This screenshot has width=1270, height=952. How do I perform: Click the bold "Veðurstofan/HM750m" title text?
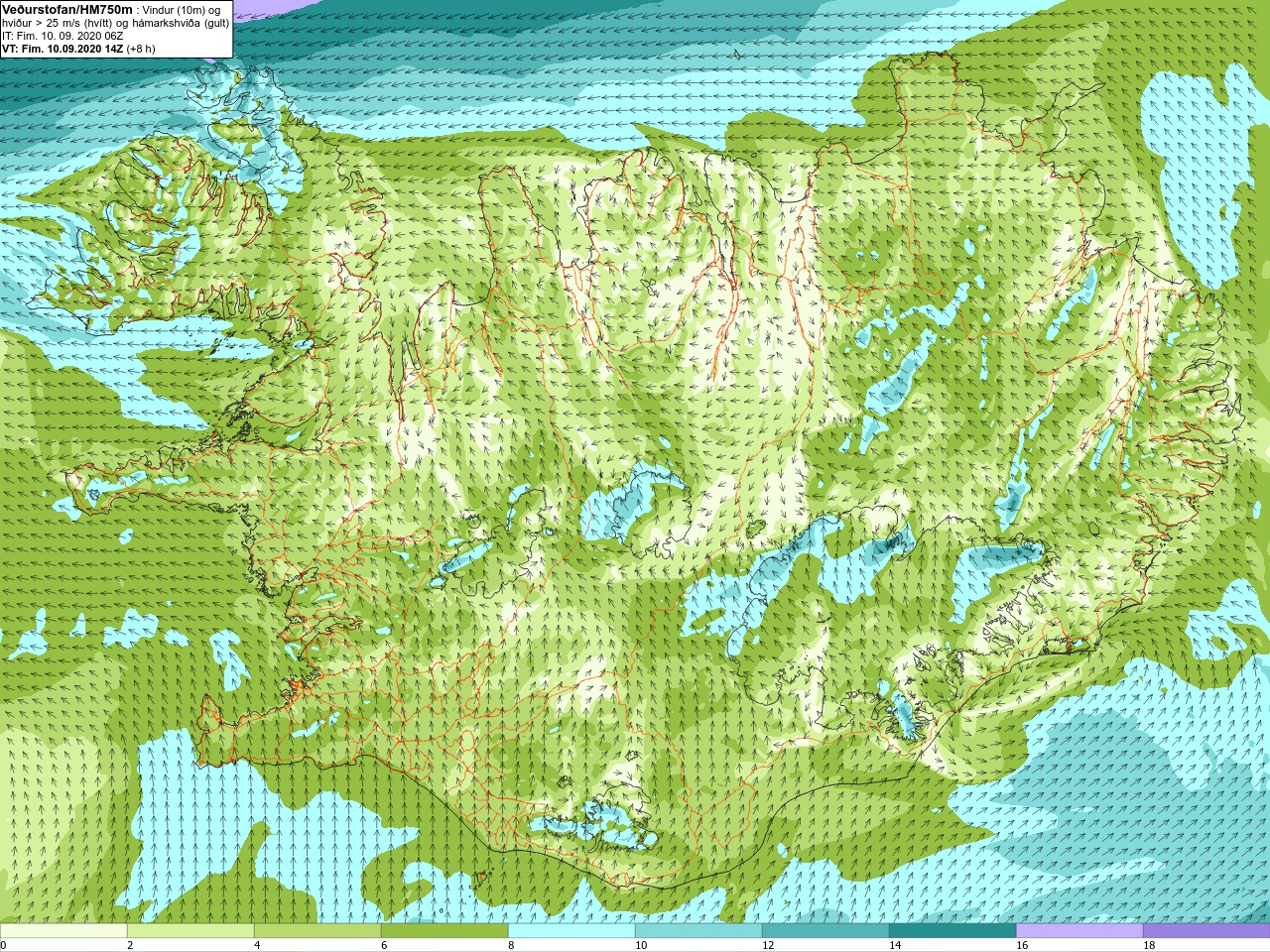67,8
